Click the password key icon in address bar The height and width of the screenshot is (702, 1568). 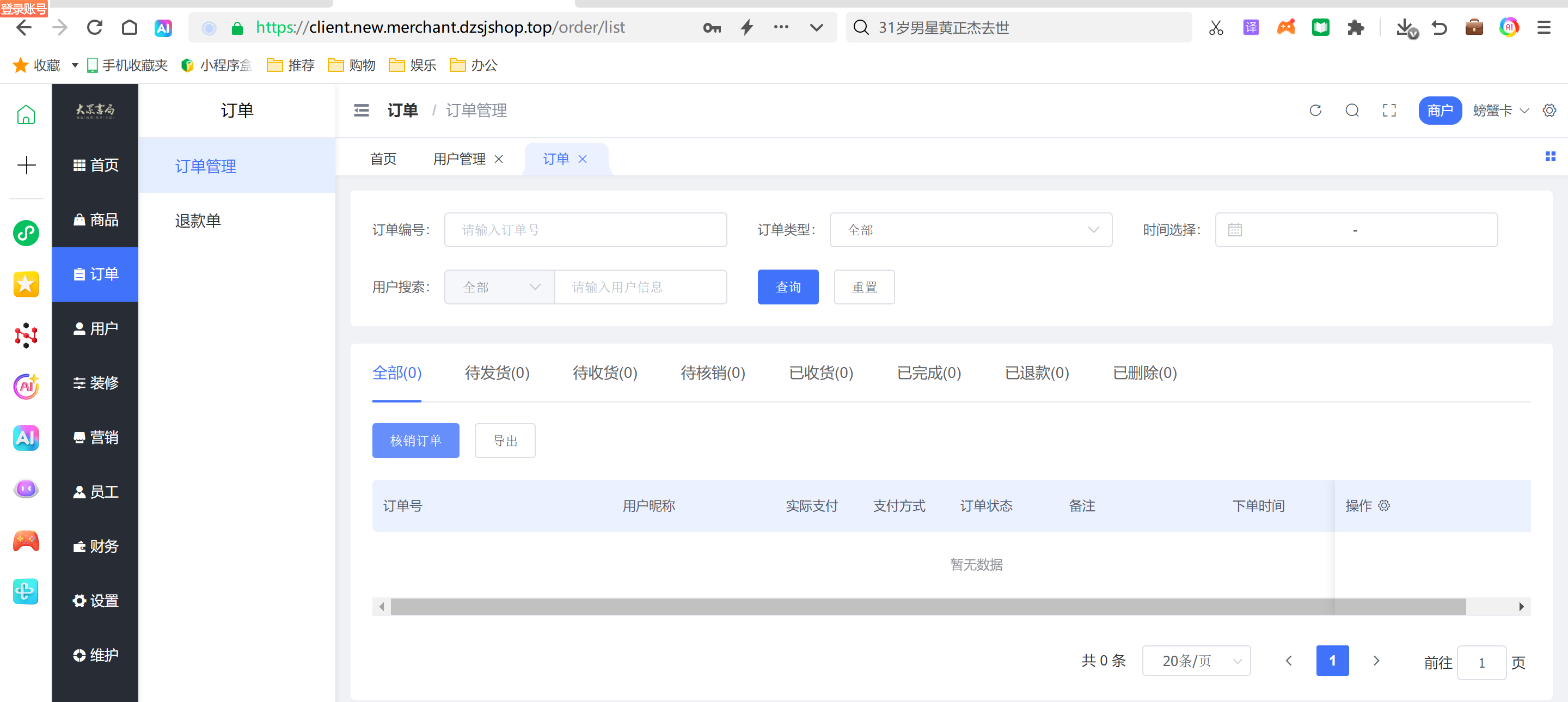click(x=712, y=27)
